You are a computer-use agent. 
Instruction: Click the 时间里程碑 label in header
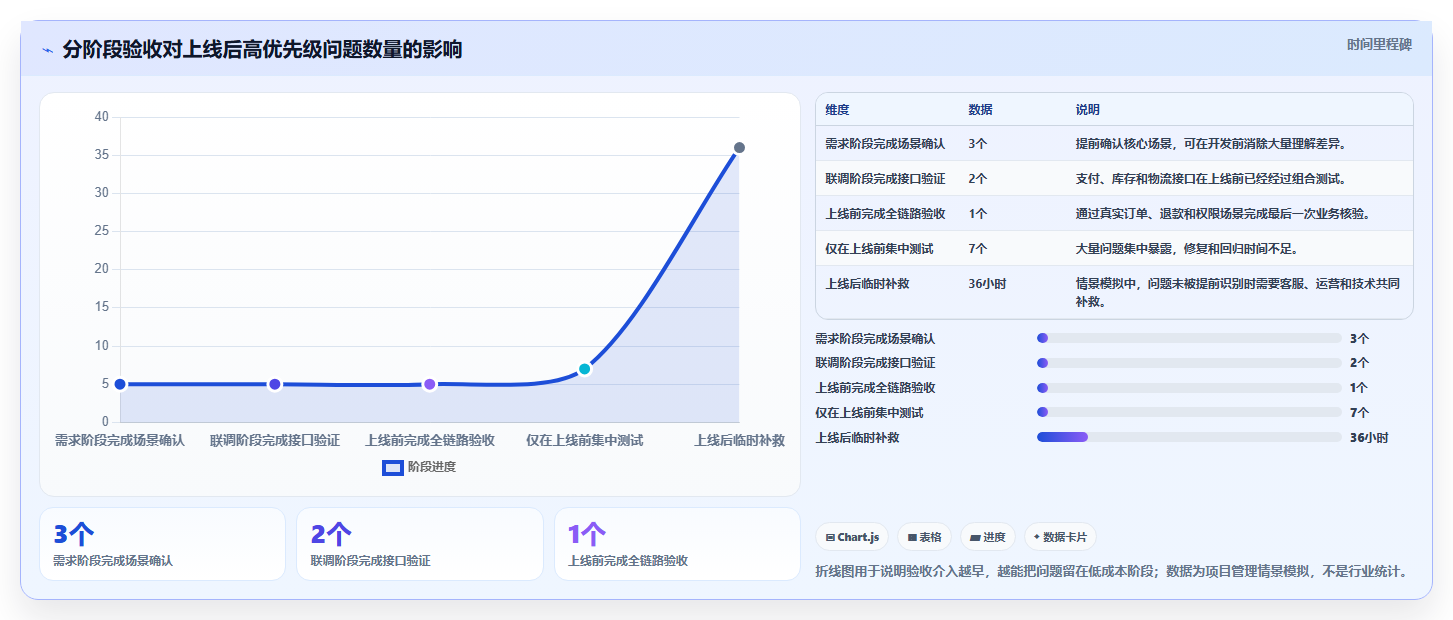coord(1379,44)
